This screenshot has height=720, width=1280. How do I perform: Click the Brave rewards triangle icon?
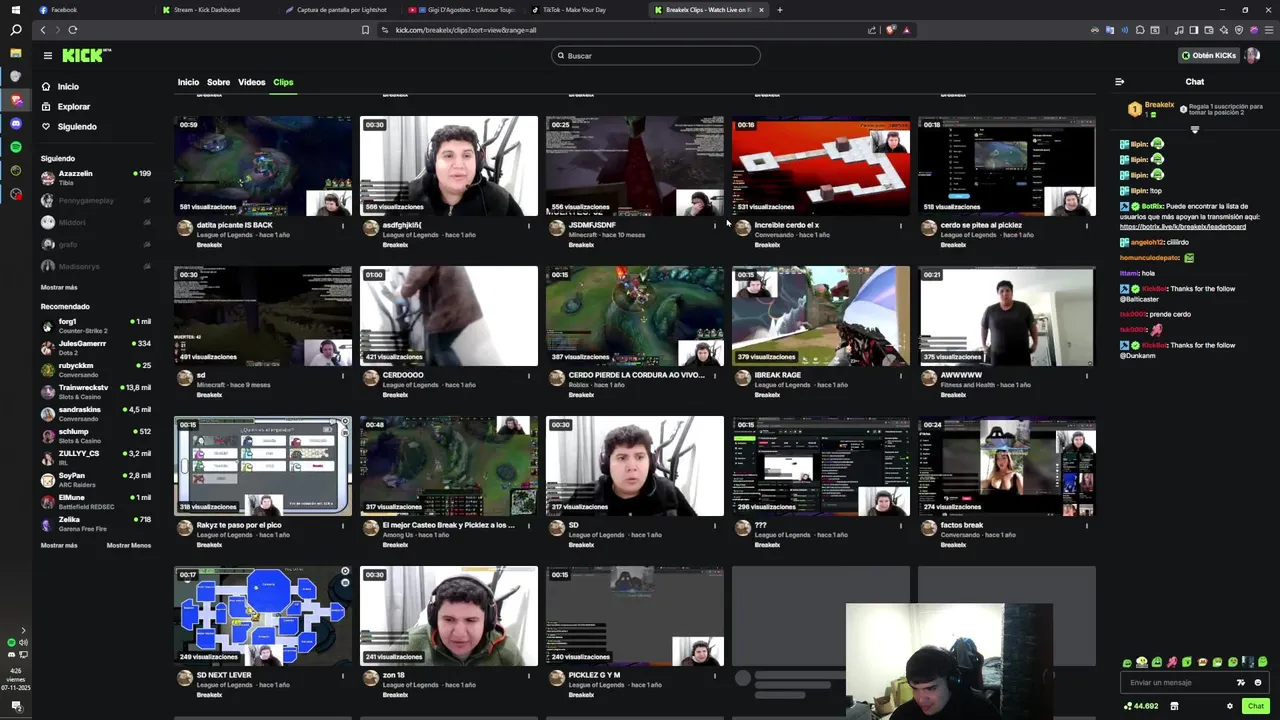(x=907, y=30)
